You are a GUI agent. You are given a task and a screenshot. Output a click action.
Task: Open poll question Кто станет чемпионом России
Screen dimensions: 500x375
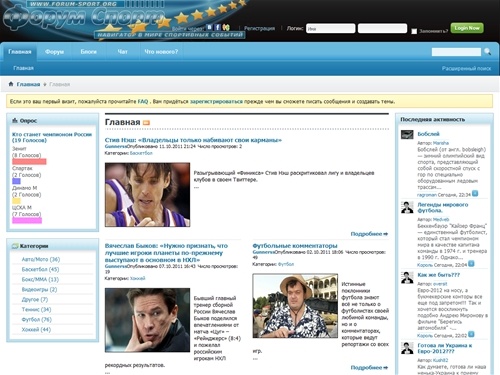(52, 137)
